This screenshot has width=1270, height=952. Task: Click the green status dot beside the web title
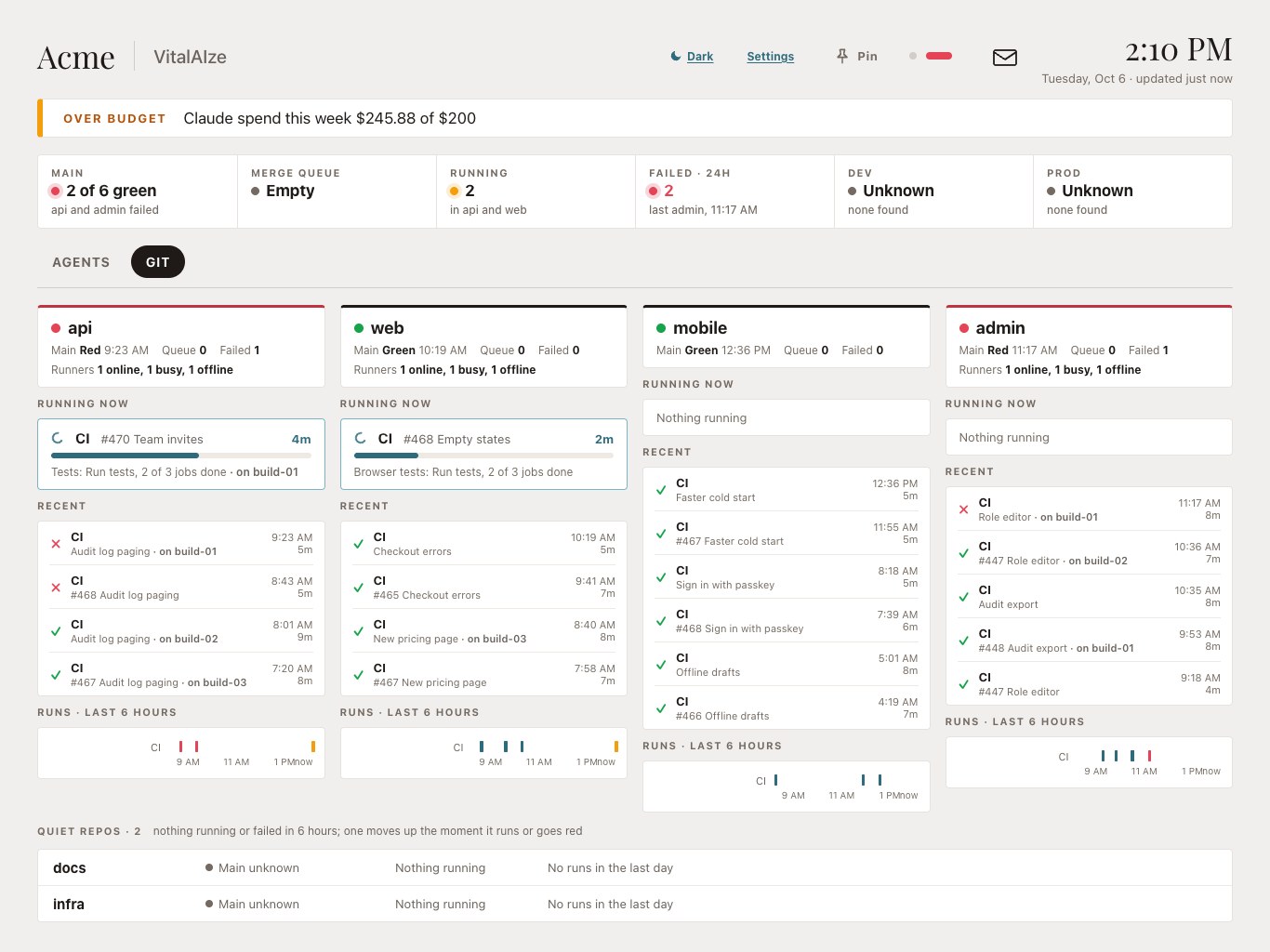(x=359, y=328)
